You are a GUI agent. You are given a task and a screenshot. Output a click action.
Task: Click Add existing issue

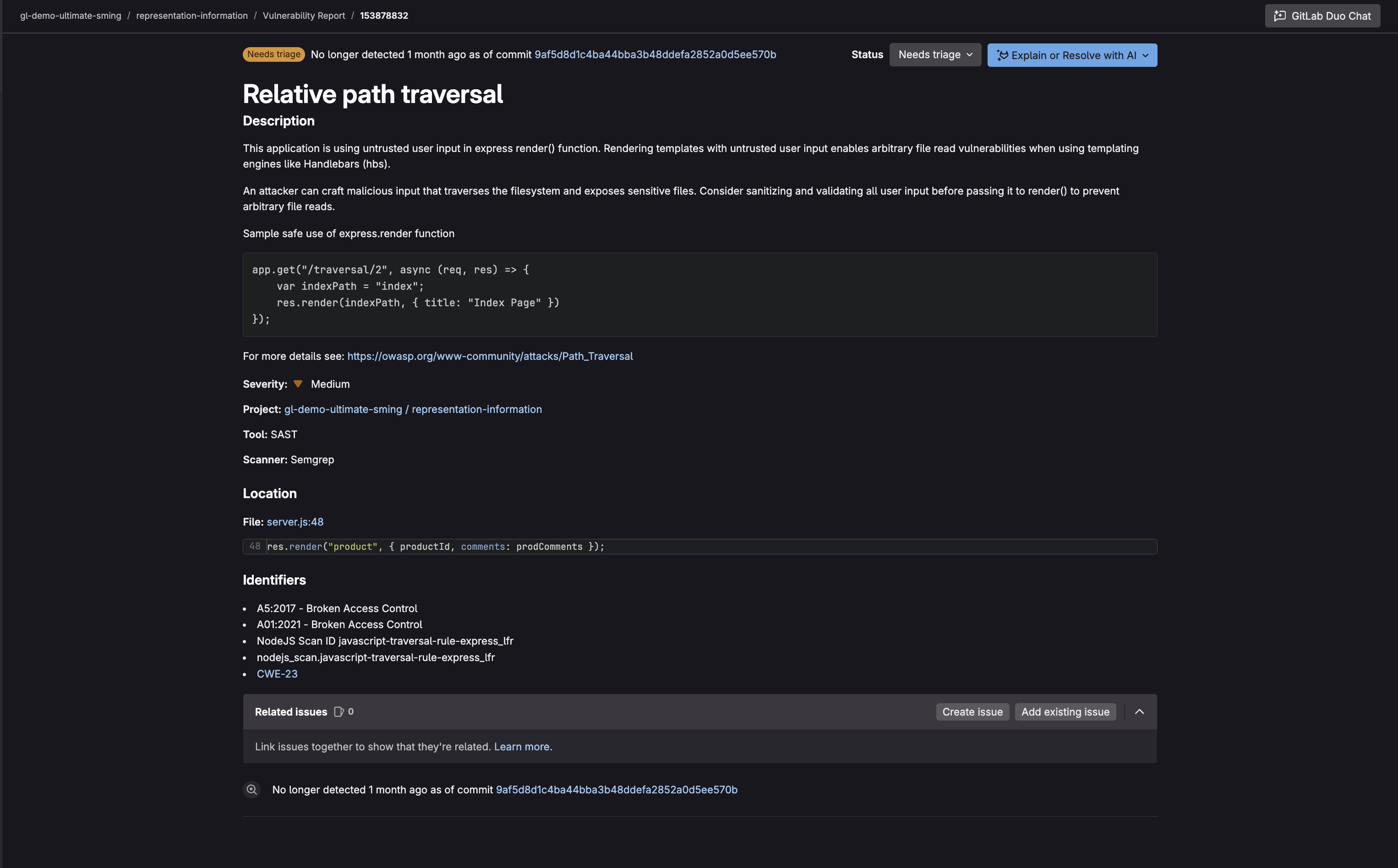tap(1065, 711)
